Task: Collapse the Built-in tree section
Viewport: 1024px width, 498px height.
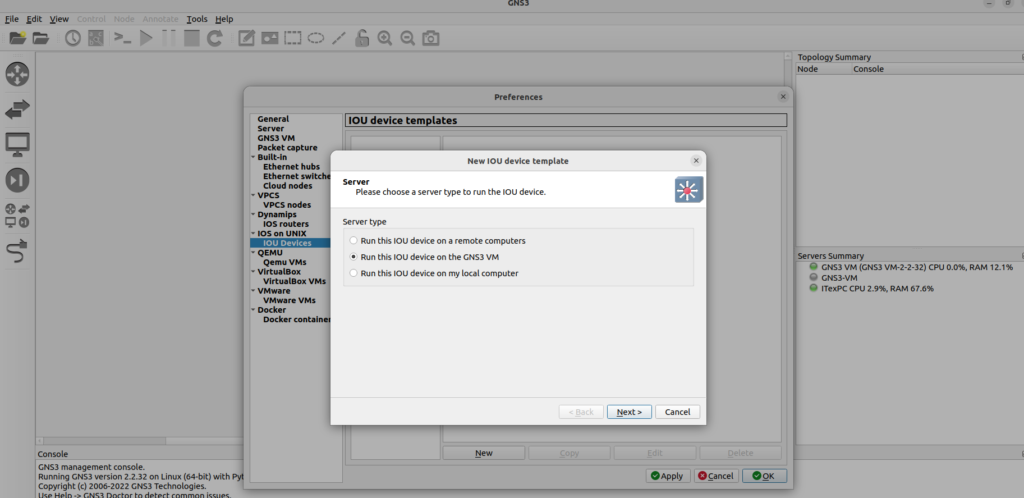Action: pos(253,157)
